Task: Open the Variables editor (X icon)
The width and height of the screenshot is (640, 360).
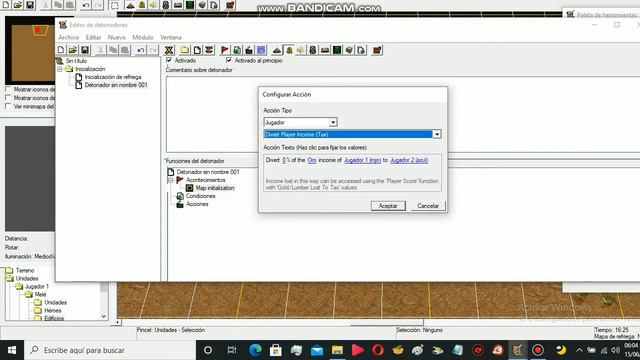Action: click(169, 50)
